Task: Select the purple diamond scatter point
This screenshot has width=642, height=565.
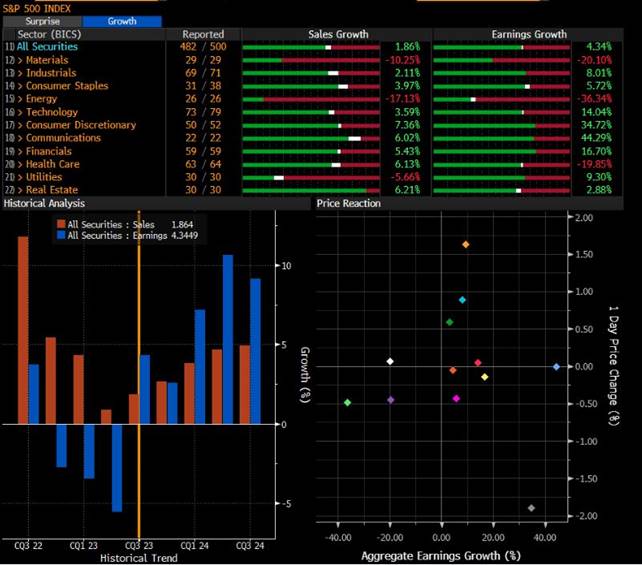Action: click(x=391, y=400)
